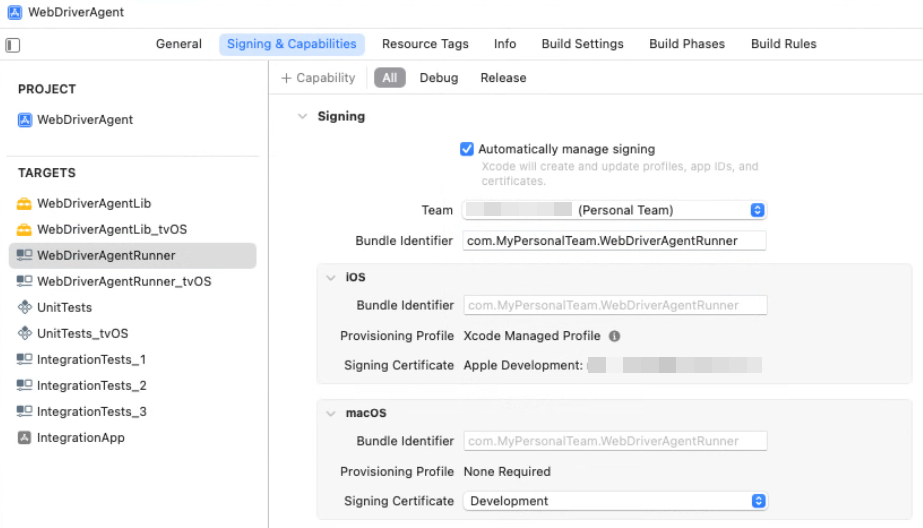The image size is (923, 528).
Task: Toggle the navigator sidebar panel icon
Action: click(13, 45)
